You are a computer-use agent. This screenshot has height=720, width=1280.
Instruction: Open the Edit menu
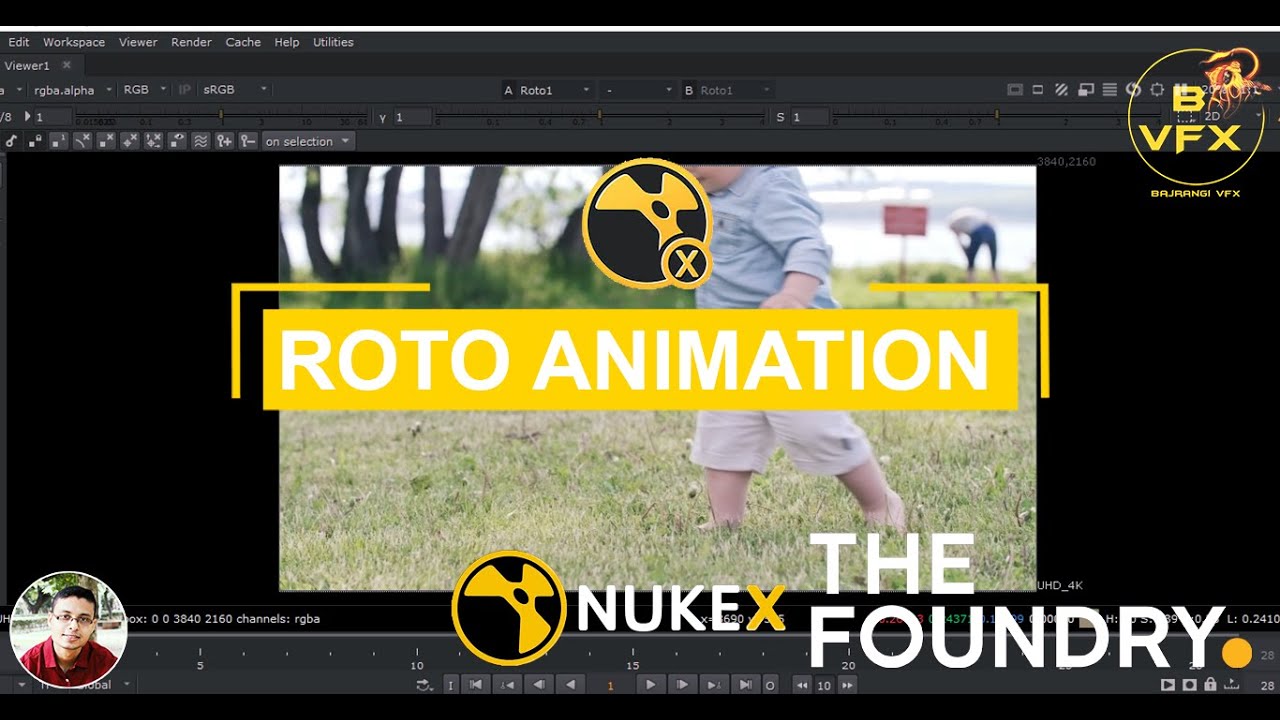[x=19, y=42]
